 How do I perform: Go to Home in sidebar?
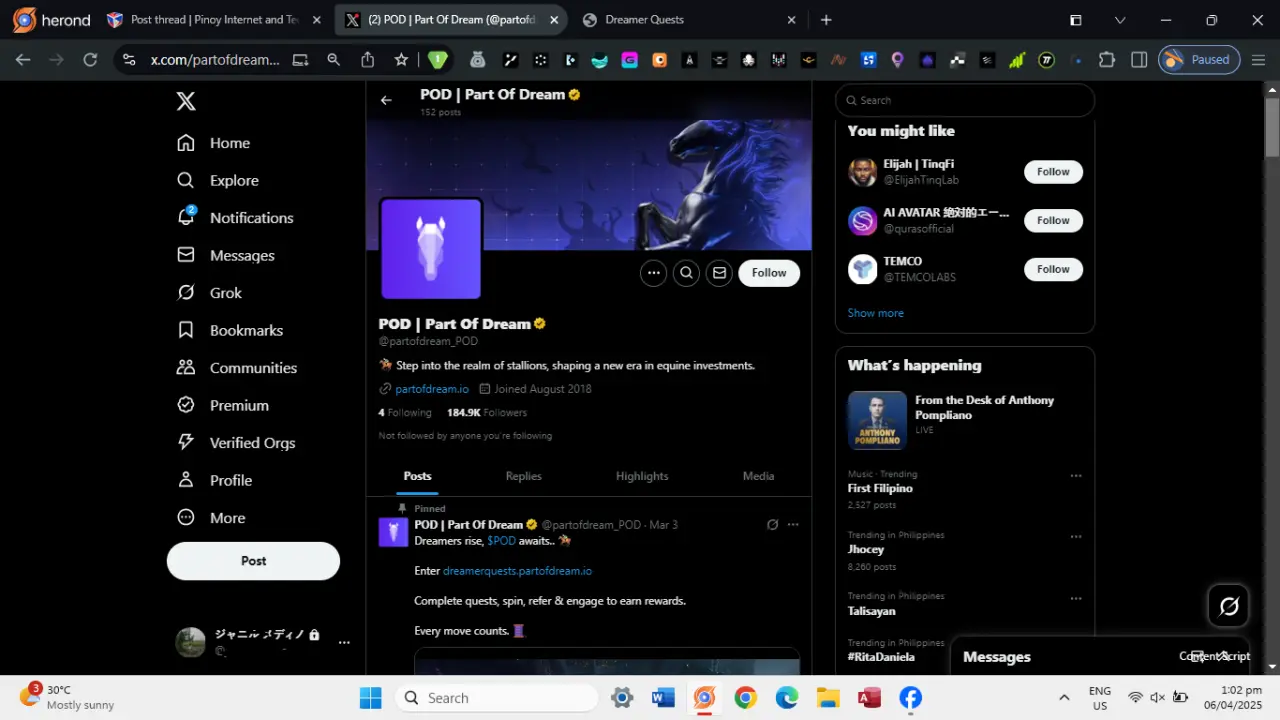point(213,143)
